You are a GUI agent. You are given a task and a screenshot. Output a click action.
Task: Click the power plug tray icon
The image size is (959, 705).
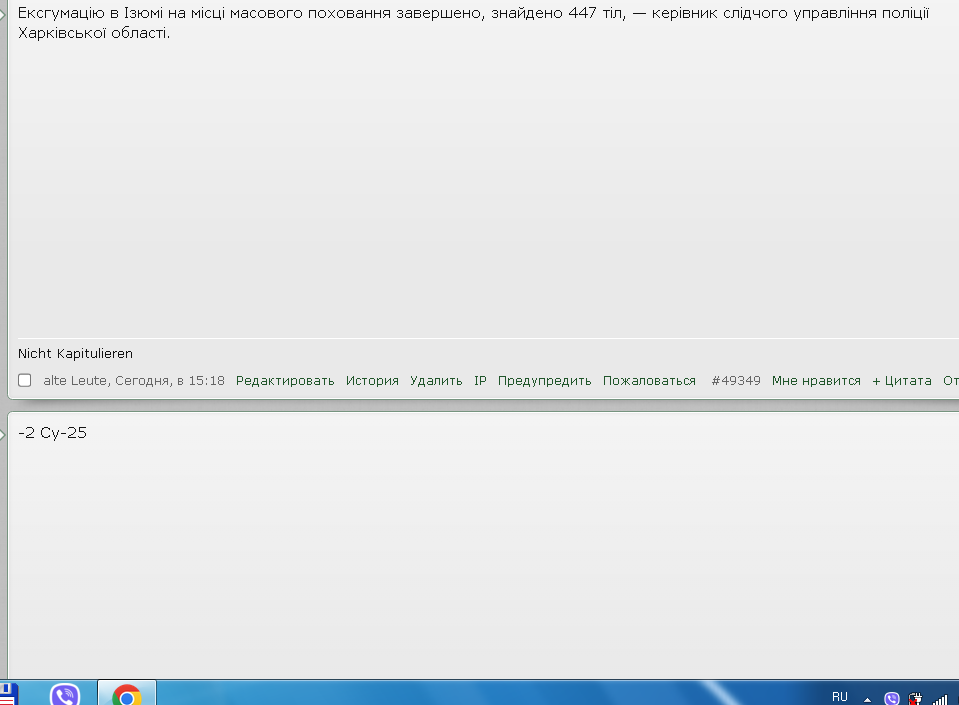tap(916, 698)
